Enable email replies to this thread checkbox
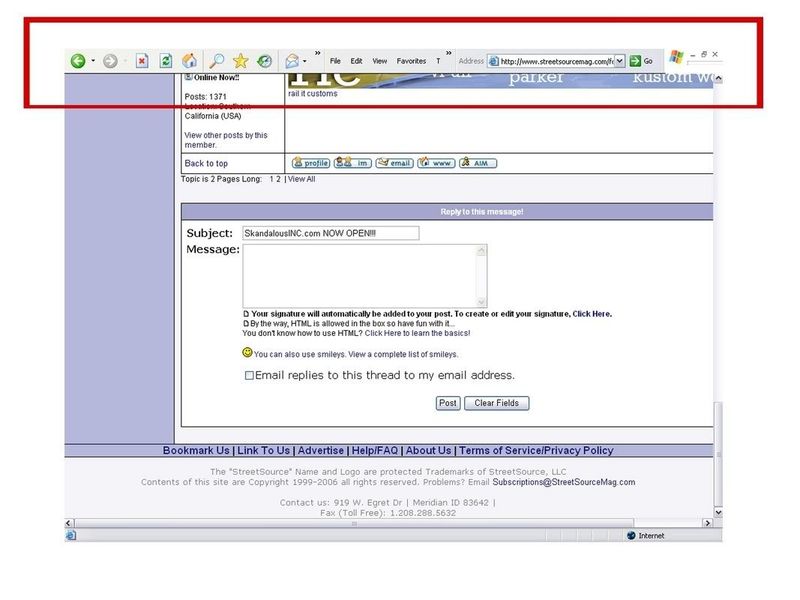The height and width of the screenshot is (600, 800). (x=250, y=376)
